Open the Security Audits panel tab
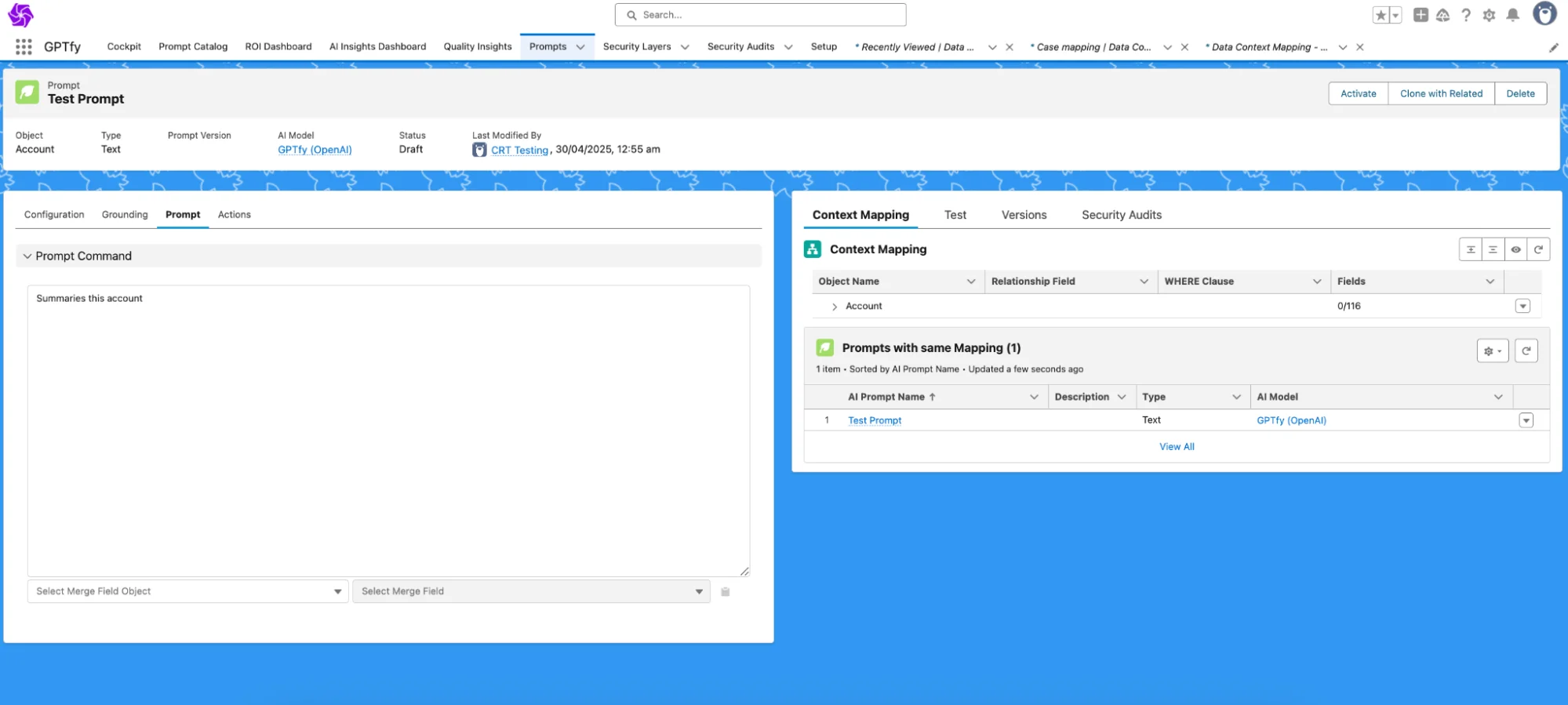Viewport: 1568px width, 705px height. tap(1122, 215)
